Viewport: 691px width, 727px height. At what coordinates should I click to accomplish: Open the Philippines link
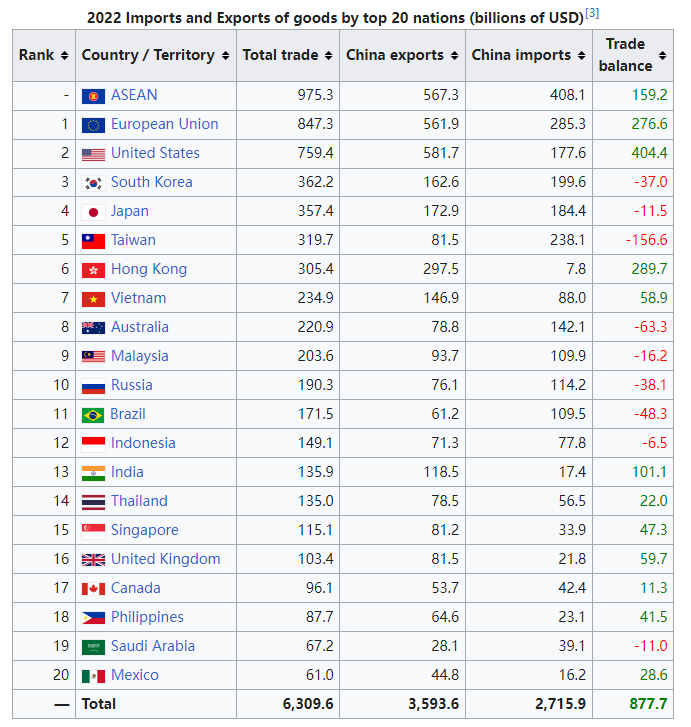[x=147, y=617]
